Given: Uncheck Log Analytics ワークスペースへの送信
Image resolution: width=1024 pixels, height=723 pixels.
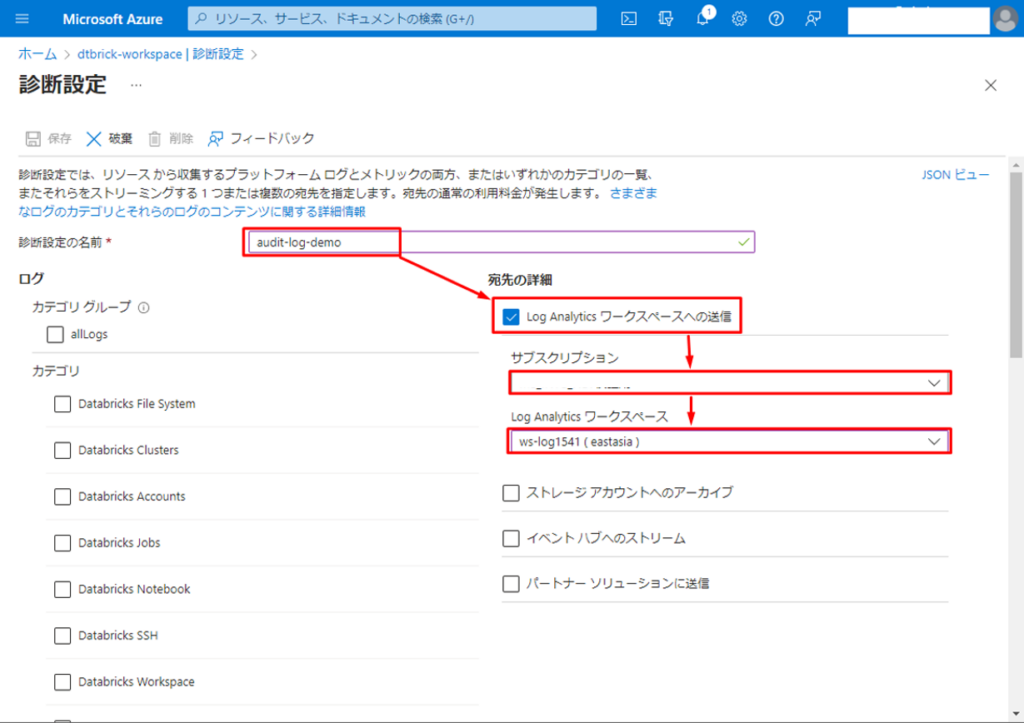Looking at the screenshot, I should pyautogui.click(x=511, y=317).
